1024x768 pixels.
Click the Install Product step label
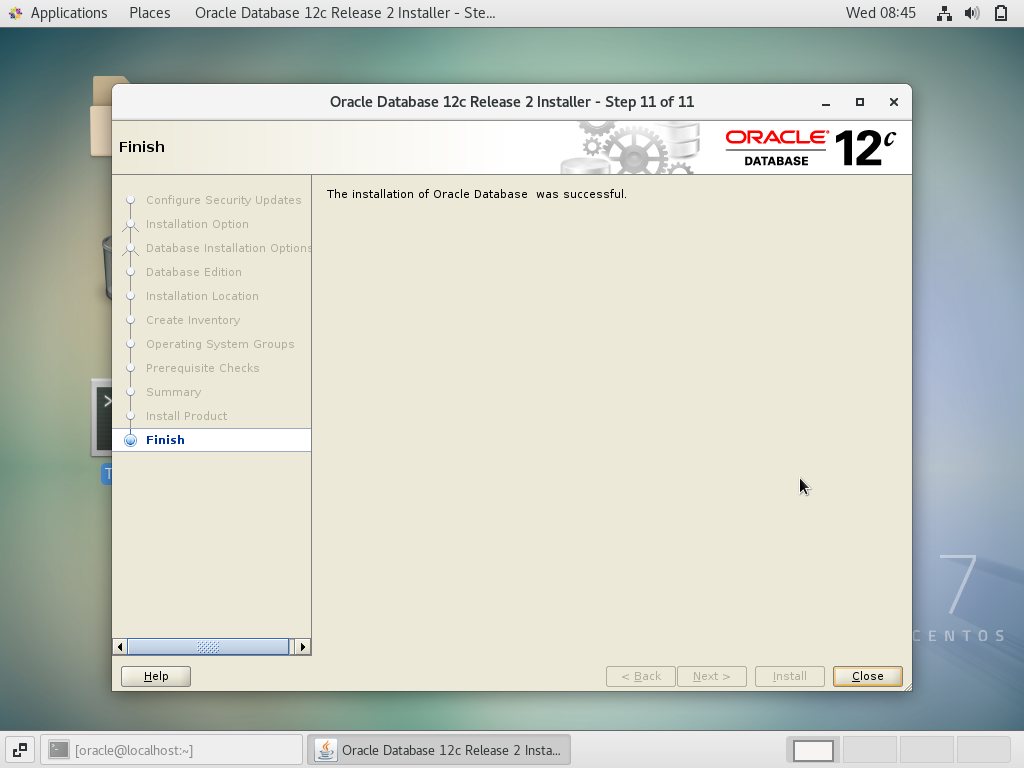[187, 416]
